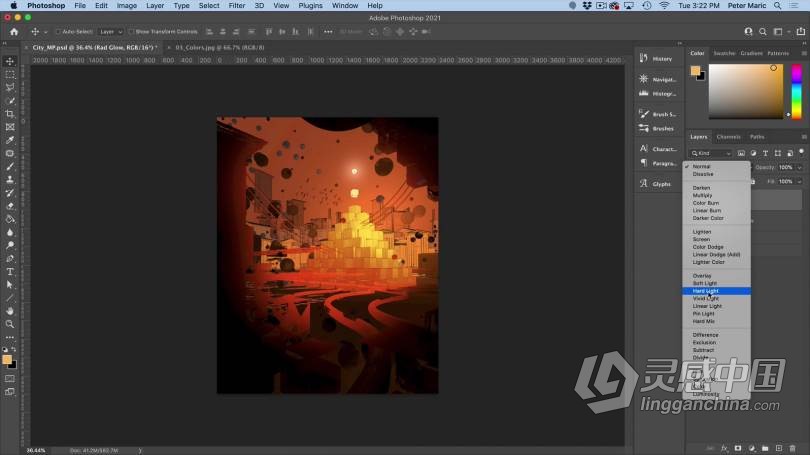Viewport: 810px width, 455px height.
Task: Click the Home icon in options bar
Action: coord(14,32)
